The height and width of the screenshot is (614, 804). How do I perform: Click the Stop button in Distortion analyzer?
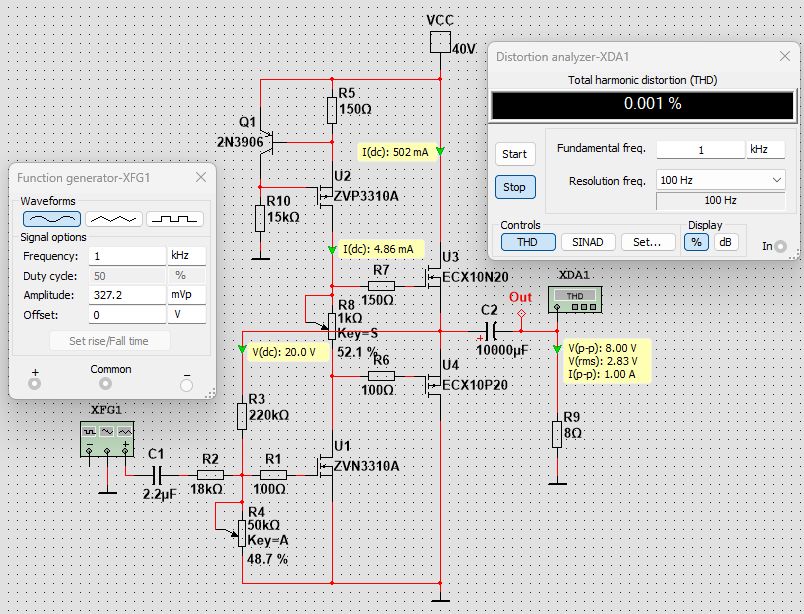515,187
